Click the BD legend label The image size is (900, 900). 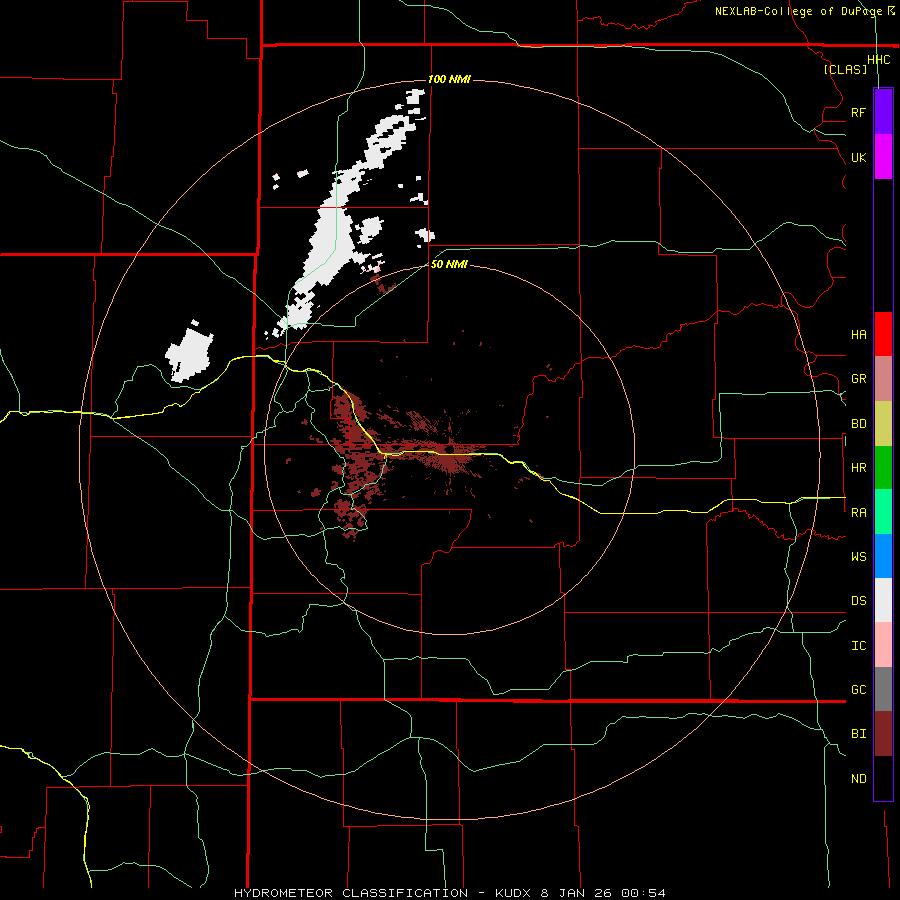[858, 424]
